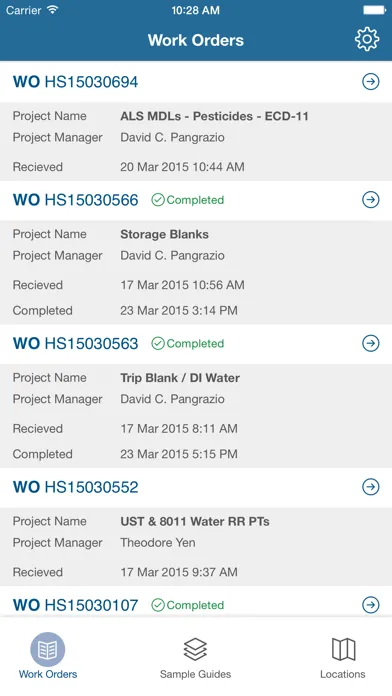392x696 pixels.
Task: Switch to the Sample Guides tab label
Action: tap(195, 674)
